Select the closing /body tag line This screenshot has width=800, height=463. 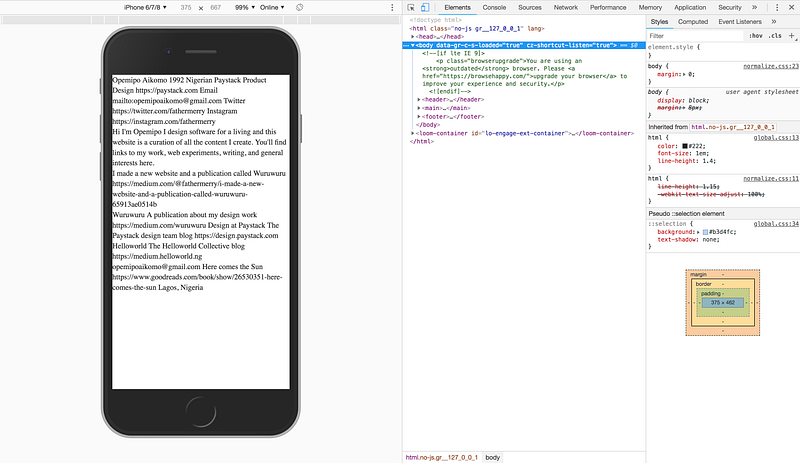click(x=428, y=125)
